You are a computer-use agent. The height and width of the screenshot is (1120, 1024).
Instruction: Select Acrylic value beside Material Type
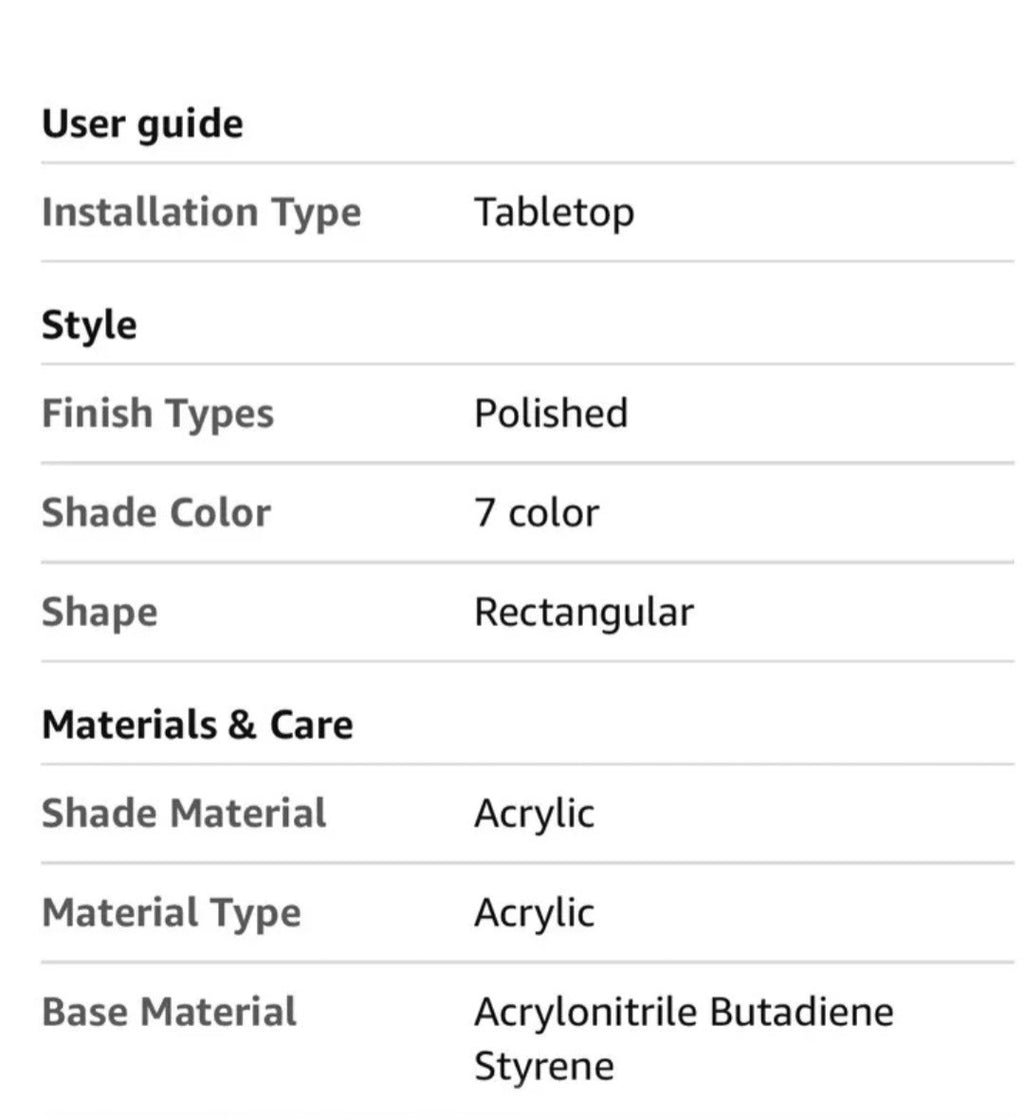534,914
